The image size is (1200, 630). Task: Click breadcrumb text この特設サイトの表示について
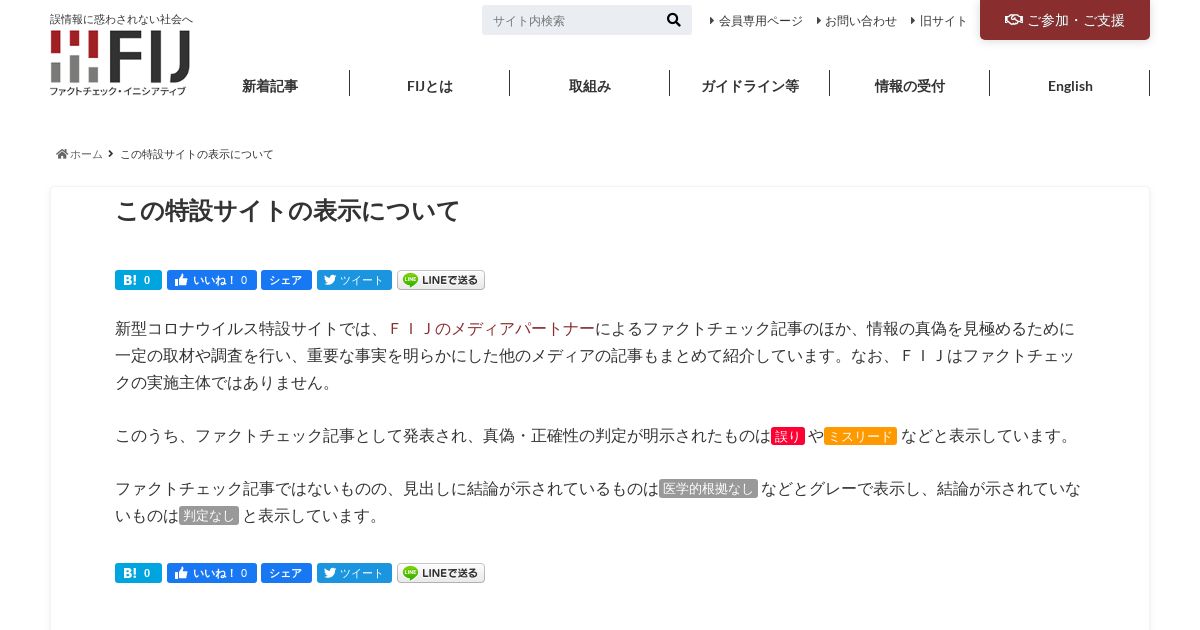tap(197, 154)
